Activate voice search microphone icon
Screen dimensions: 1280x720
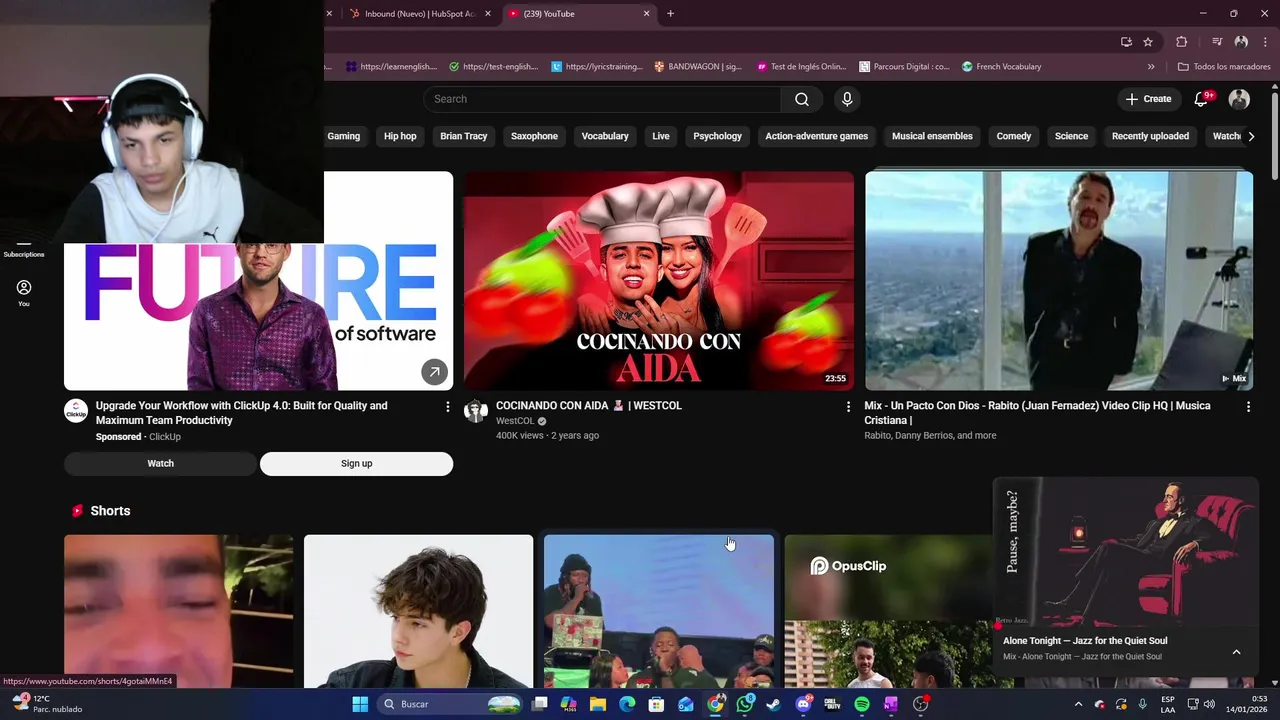[847, 99]
